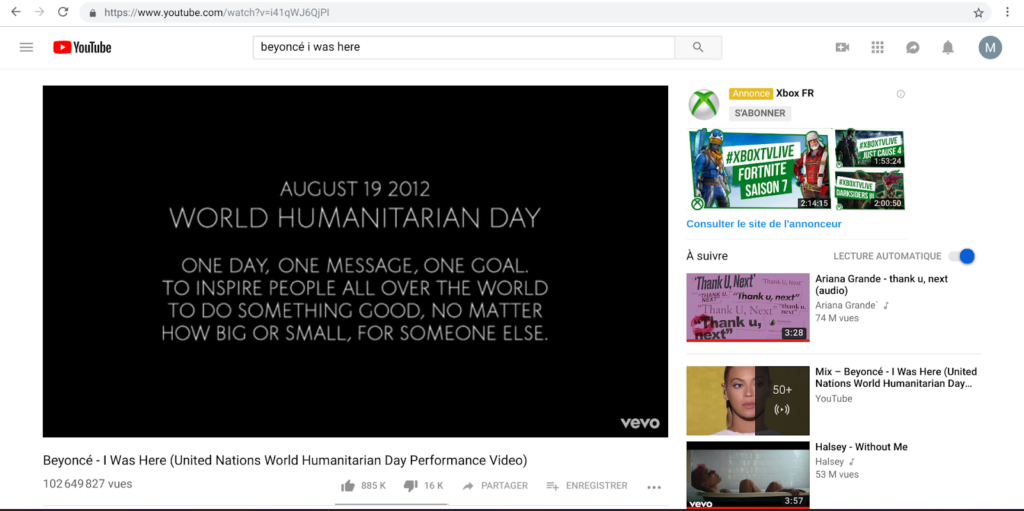Click the "Ariana Grande - thank u, next (audio)" title
Image resolution: width=1024 pixels, height=511 pixels.
tap(881, 284)
